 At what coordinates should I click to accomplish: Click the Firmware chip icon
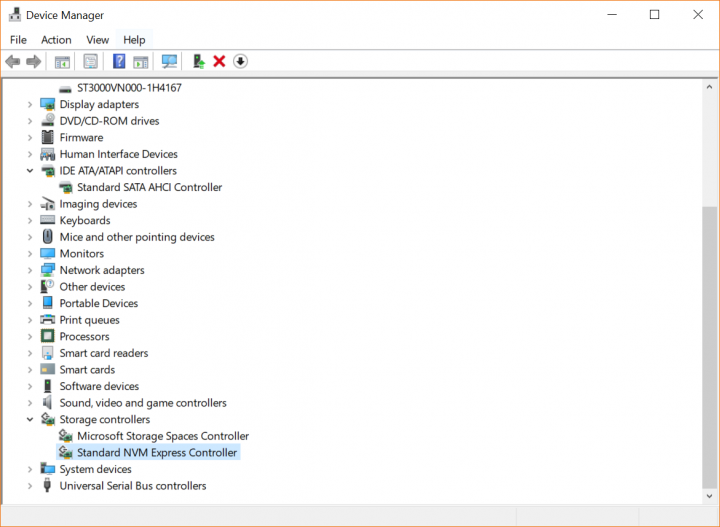tap(47, 138)
